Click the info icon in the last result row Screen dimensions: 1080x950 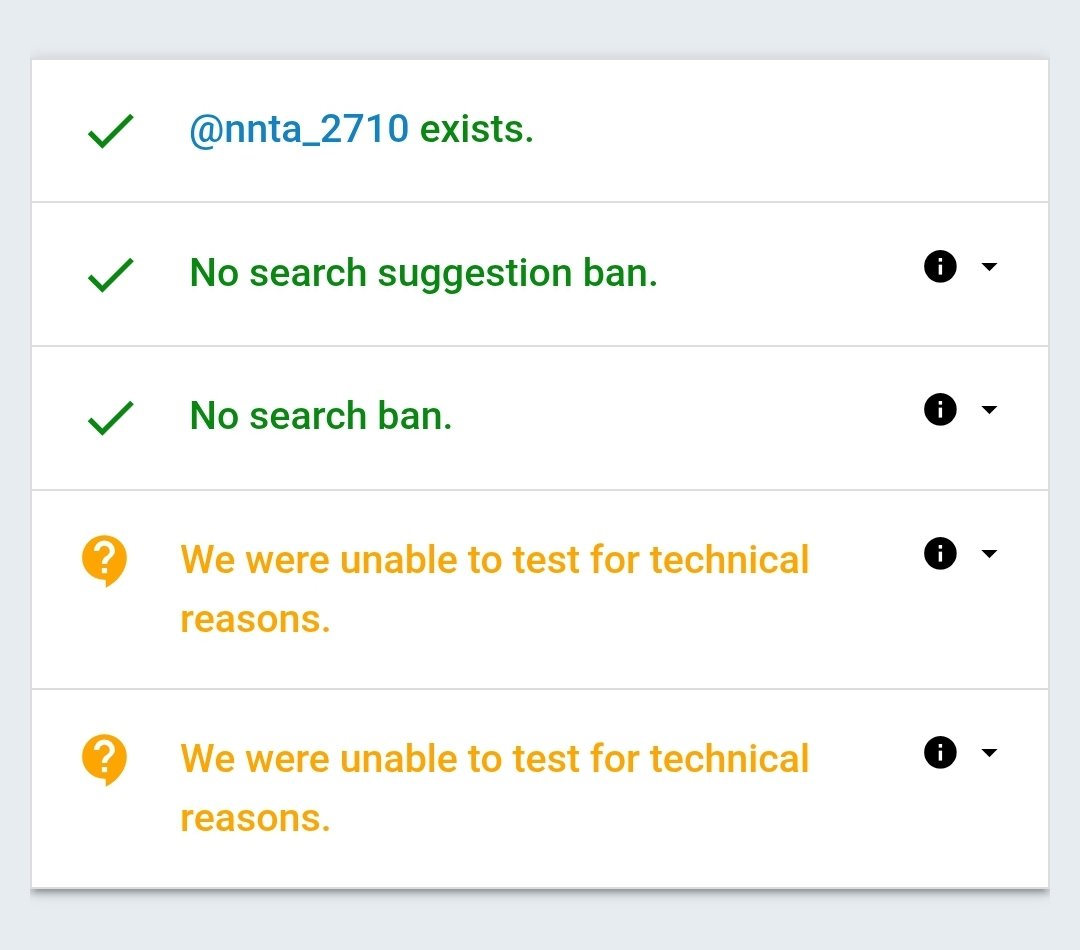[x=940, y=752]
